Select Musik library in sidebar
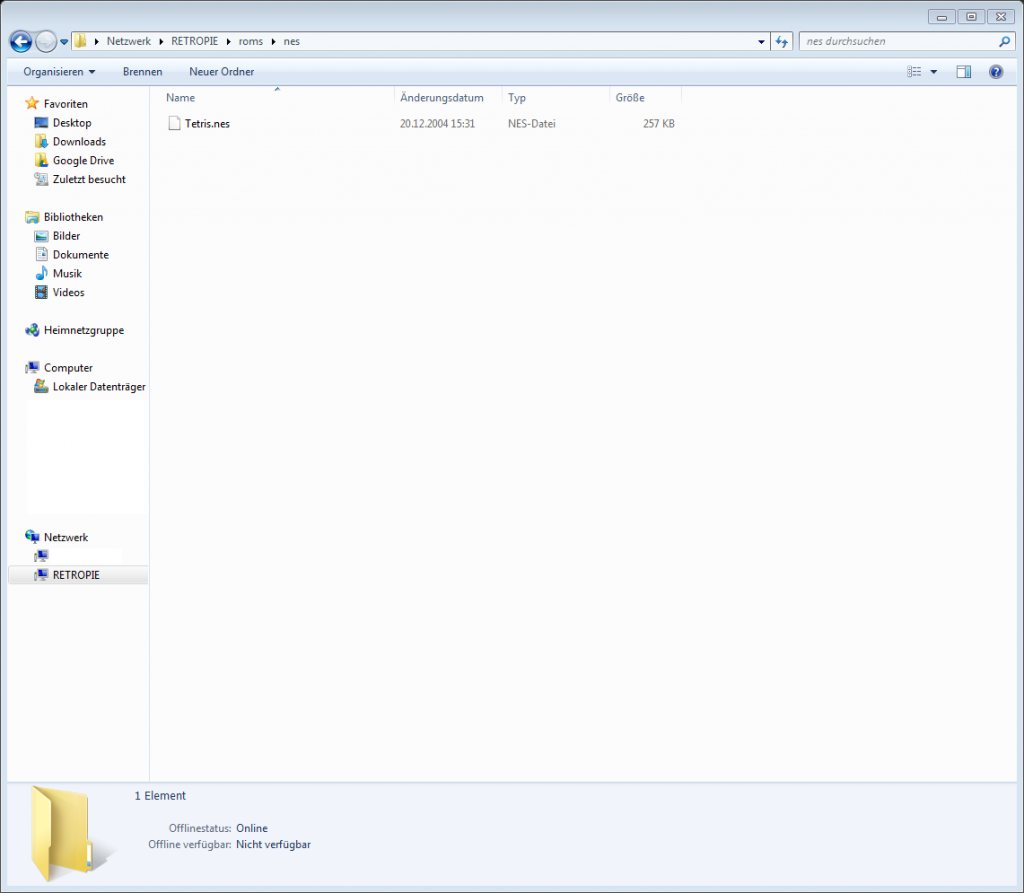This screenshot has width=1024, height=893. coord(67,274)
